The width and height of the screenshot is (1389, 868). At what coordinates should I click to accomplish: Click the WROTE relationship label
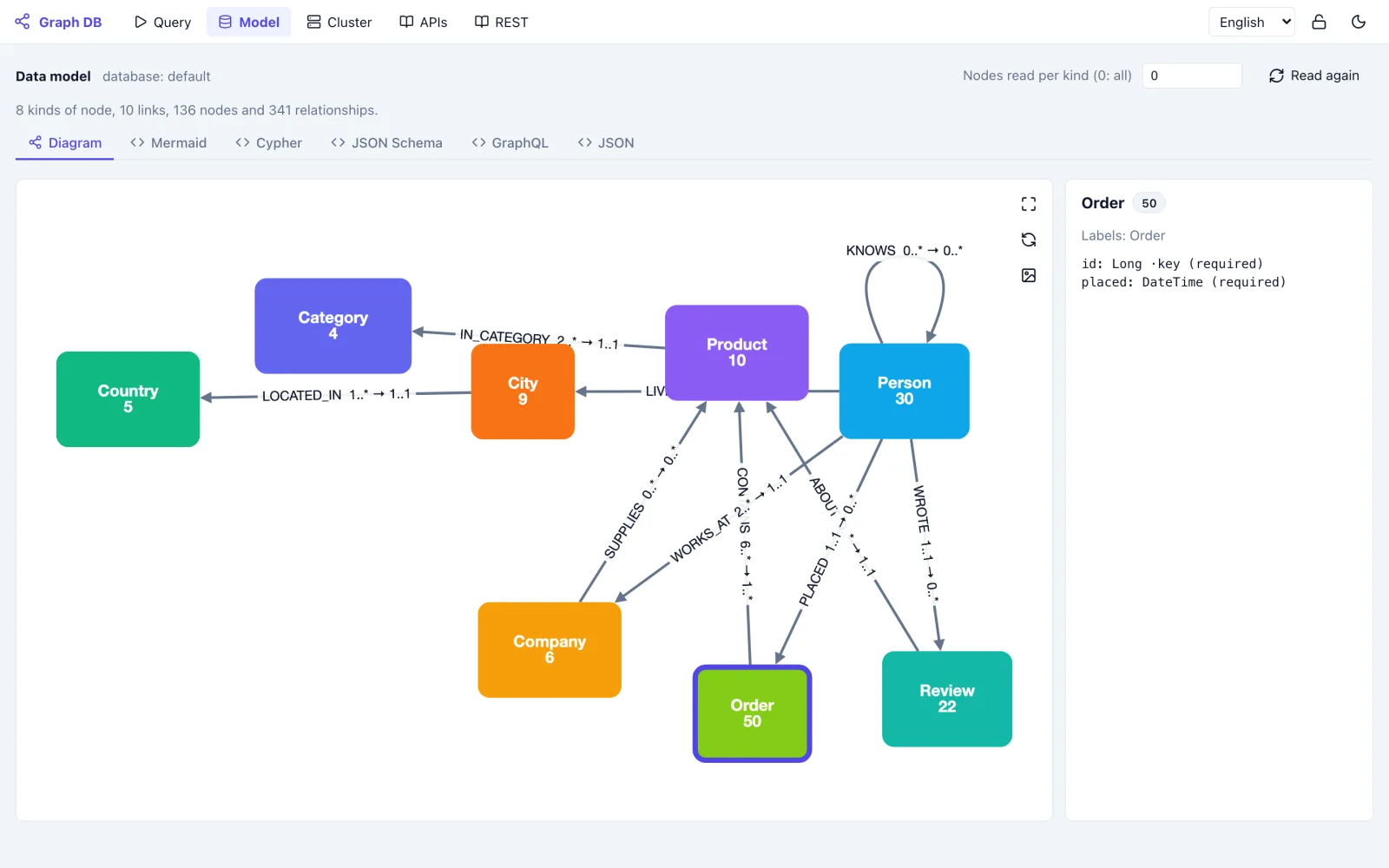click(x=925, y=543)
